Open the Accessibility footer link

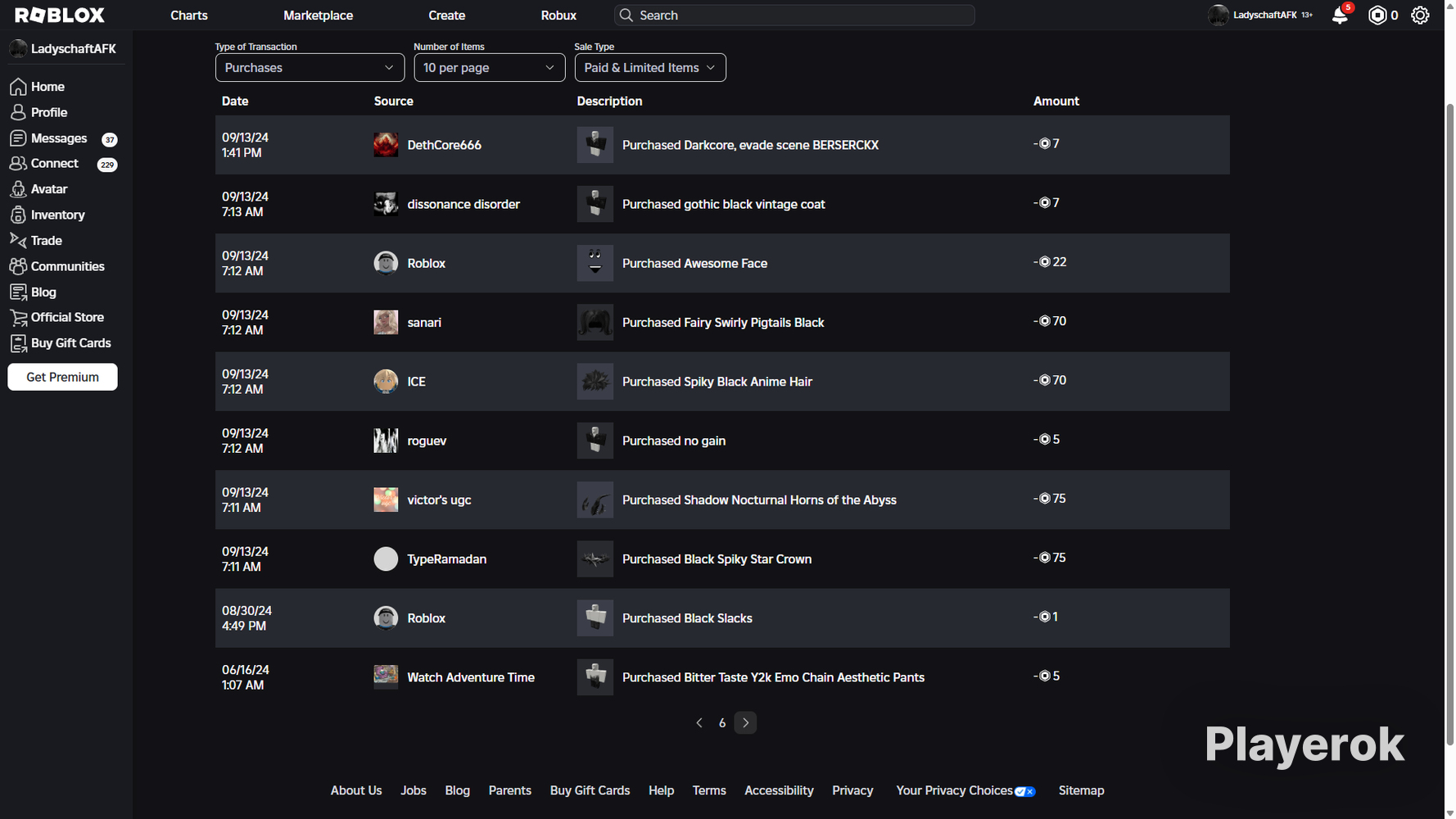pyautogui.click(x=779, y=790)
